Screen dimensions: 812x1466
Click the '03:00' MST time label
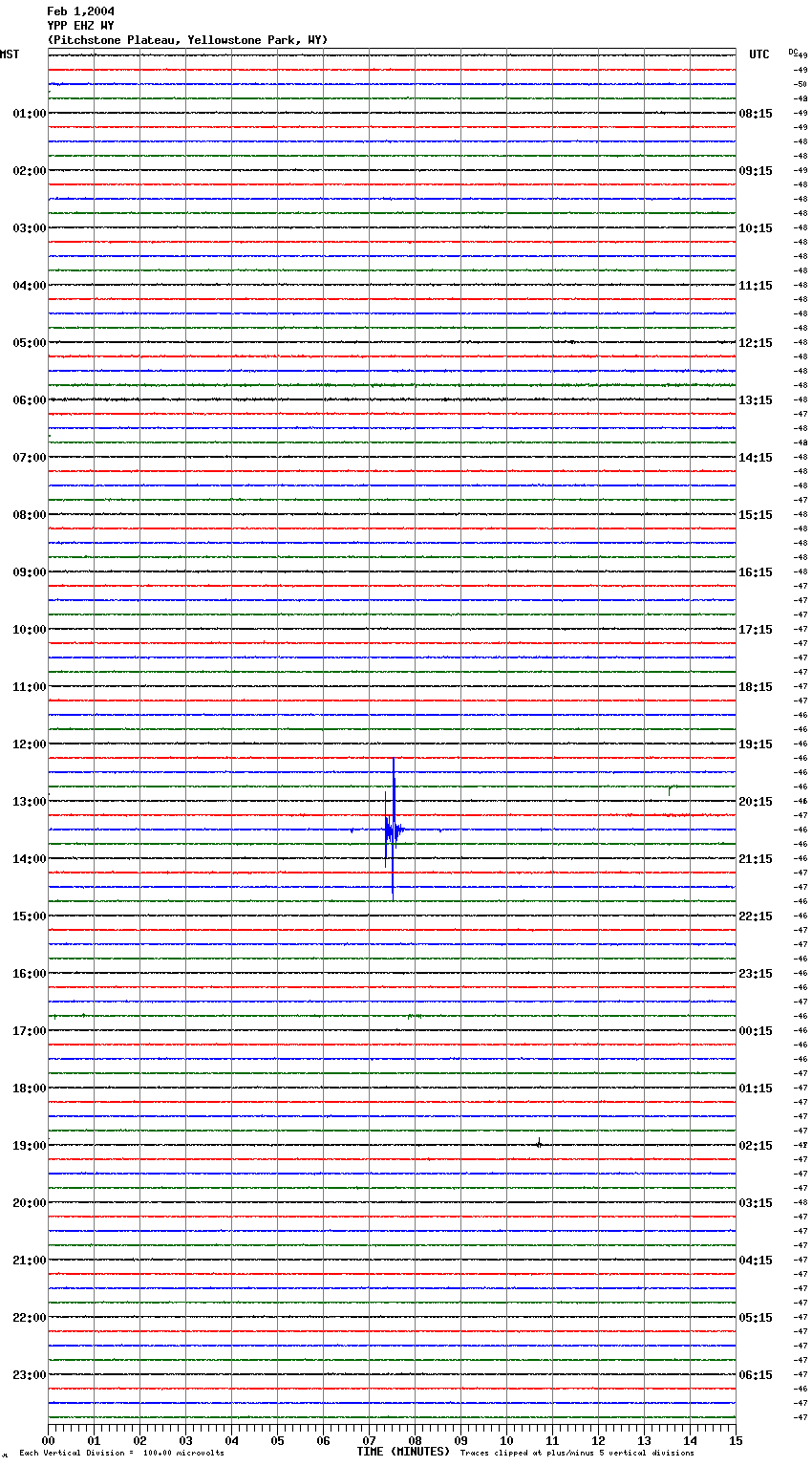click(x=30, y=228)
